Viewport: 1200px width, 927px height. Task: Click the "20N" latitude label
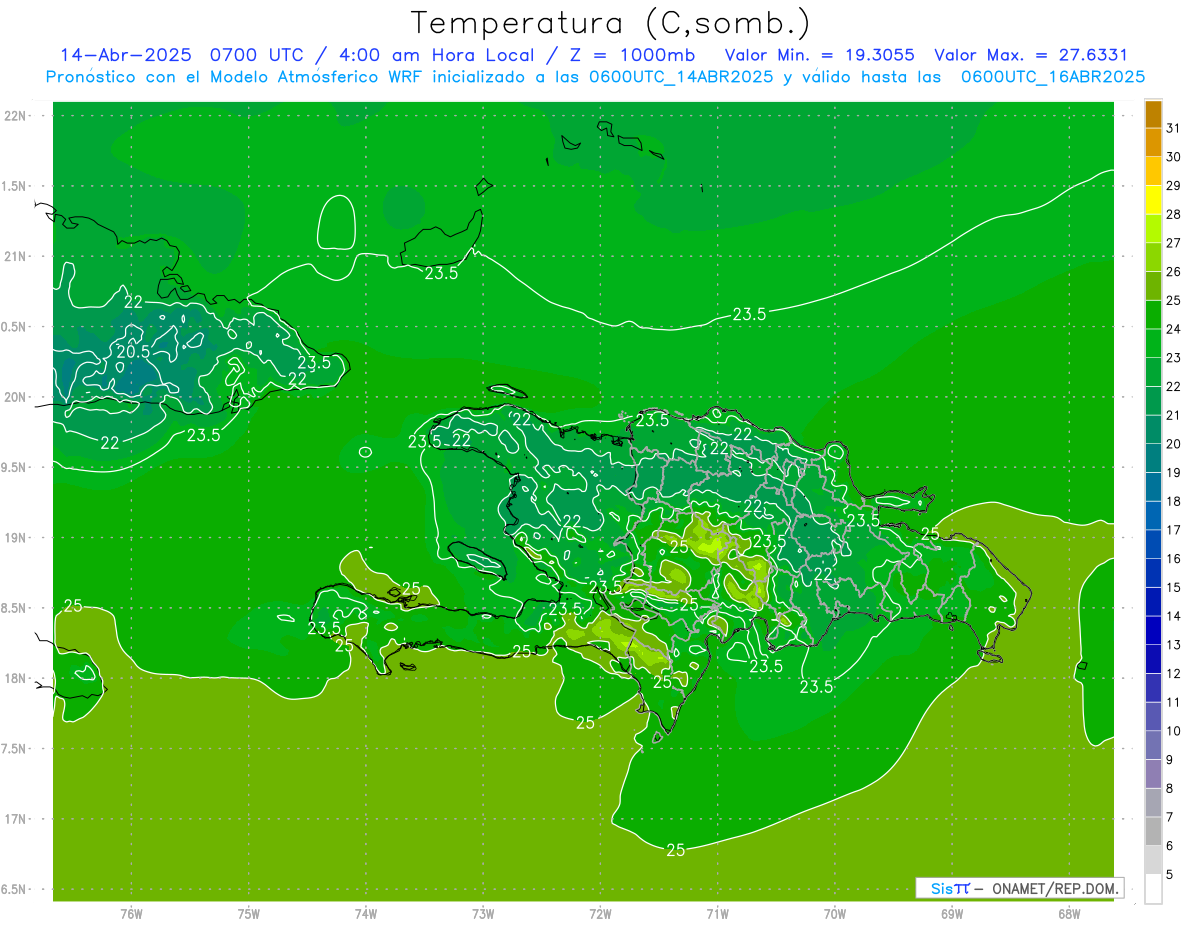coord(14,397)
